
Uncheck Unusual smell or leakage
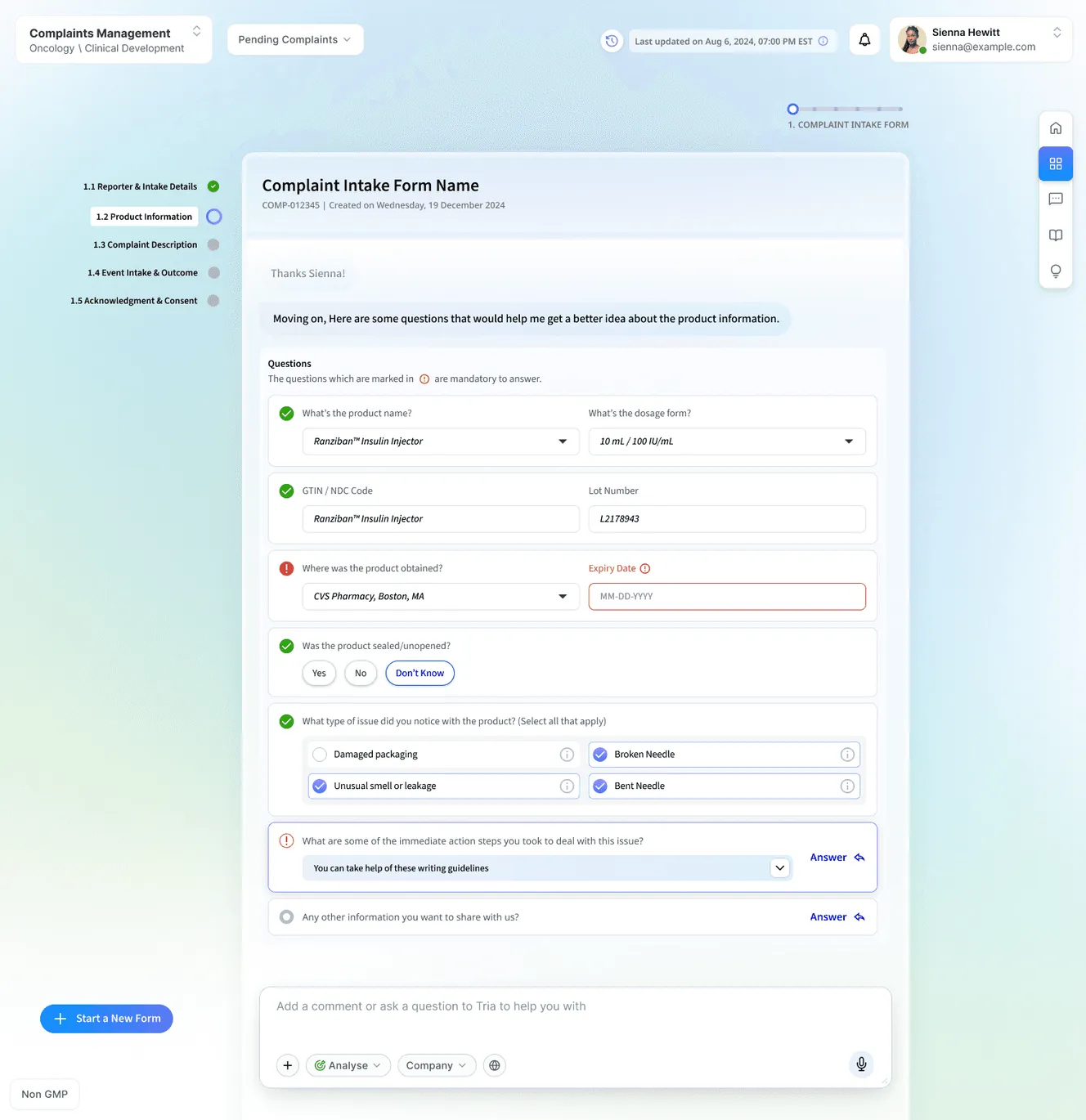pos(320,786)
